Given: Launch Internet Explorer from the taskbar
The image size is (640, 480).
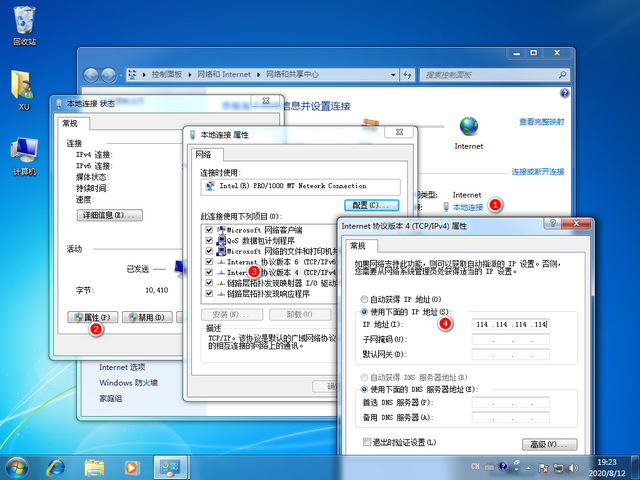Looking at the screenshot, I should pyautogui.click(x=57, y=466).
